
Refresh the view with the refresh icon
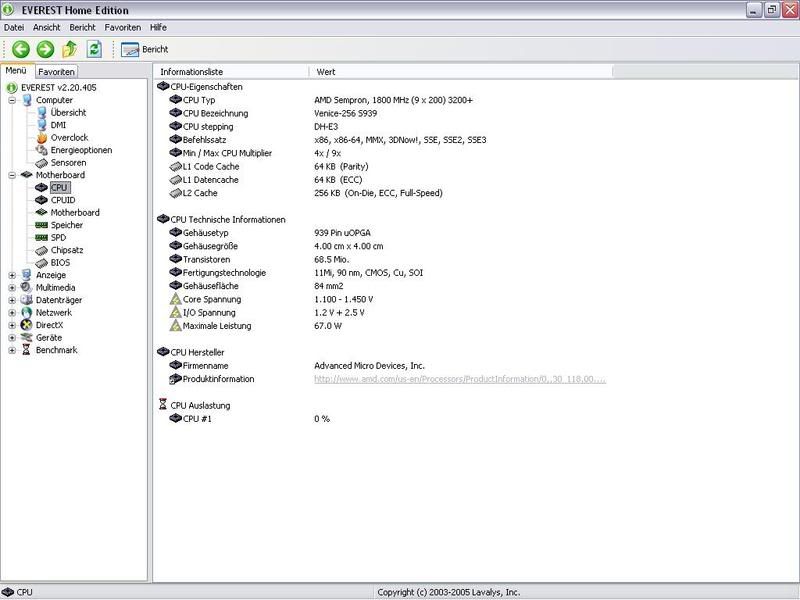tap(94, 49)
